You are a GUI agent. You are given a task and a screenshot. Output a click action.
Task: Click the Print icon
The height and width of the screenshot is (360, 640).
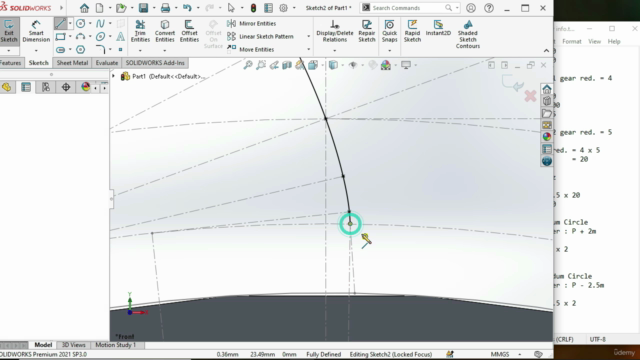[165, 8]
